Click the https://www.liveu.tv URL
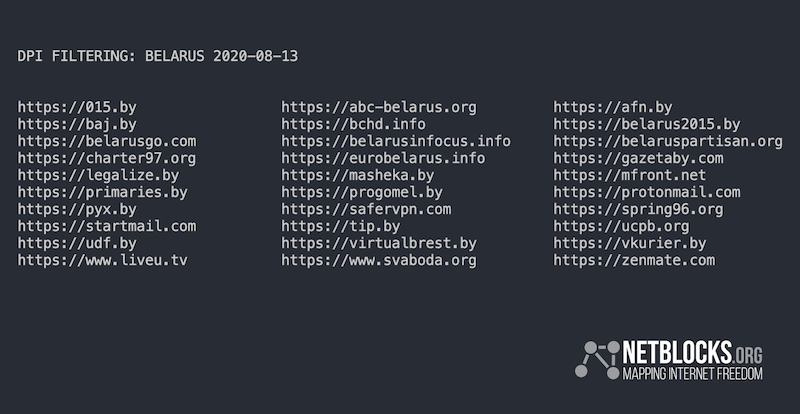Viewport: 800px width, 414px height. pos(103,260)
